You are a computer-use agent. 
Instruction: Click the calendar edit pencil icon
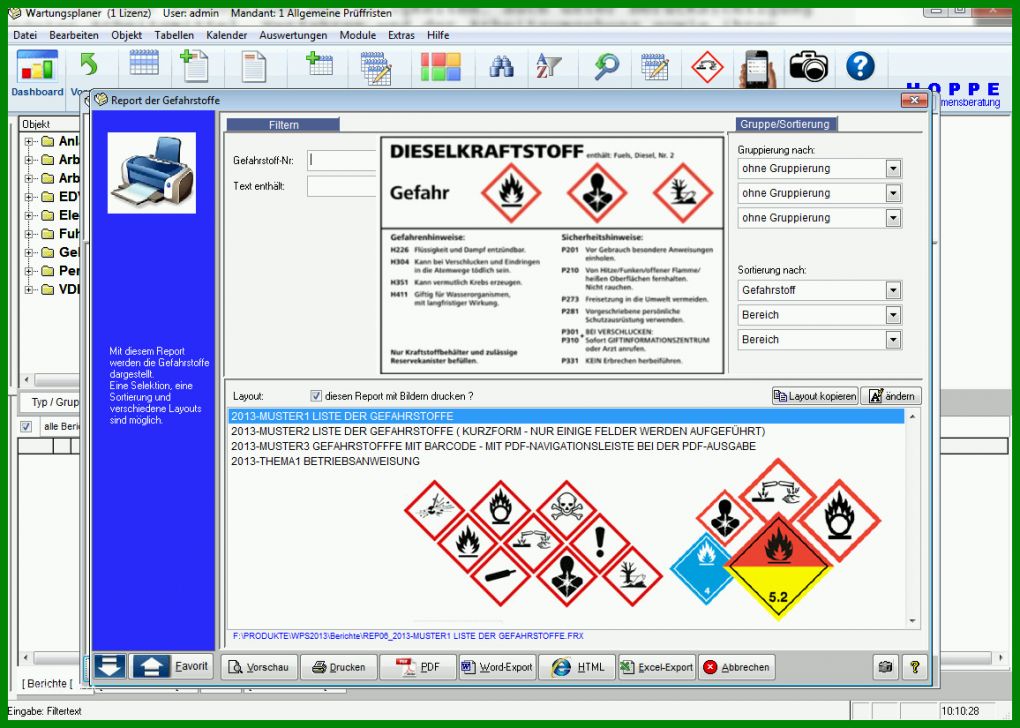pyautogui.click(x=376, y=68)
